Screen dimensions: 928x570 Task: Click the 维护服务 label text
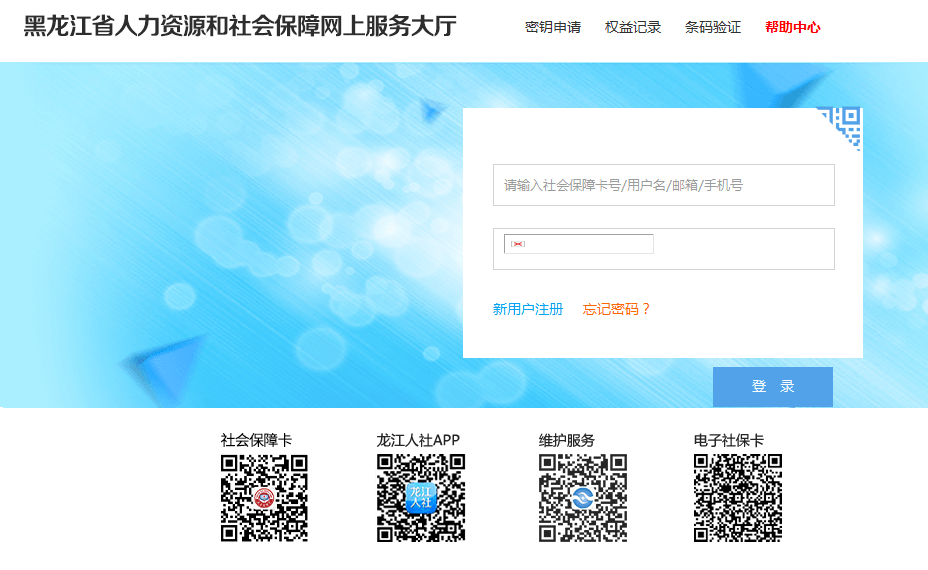pos(566,440)
